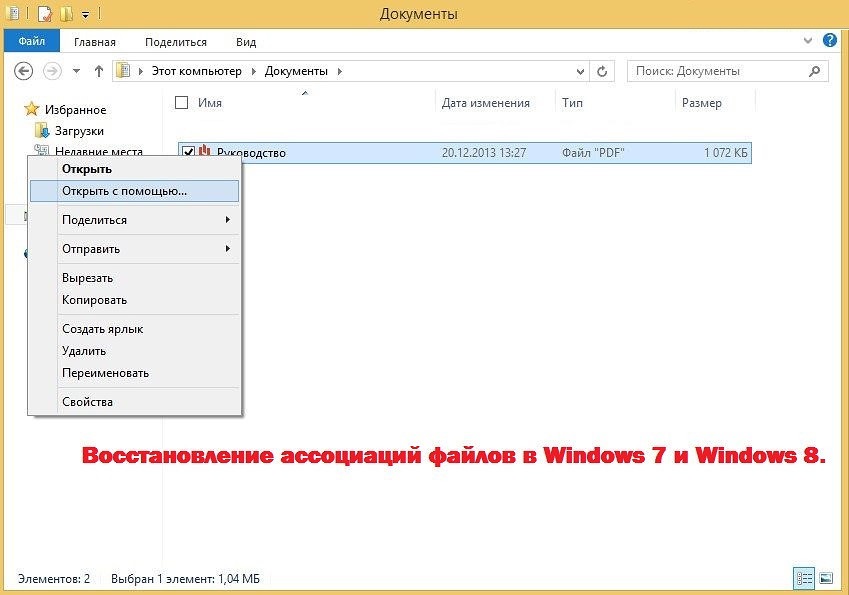
Task: Click the search magnifier icon
Action: [814, 71]
